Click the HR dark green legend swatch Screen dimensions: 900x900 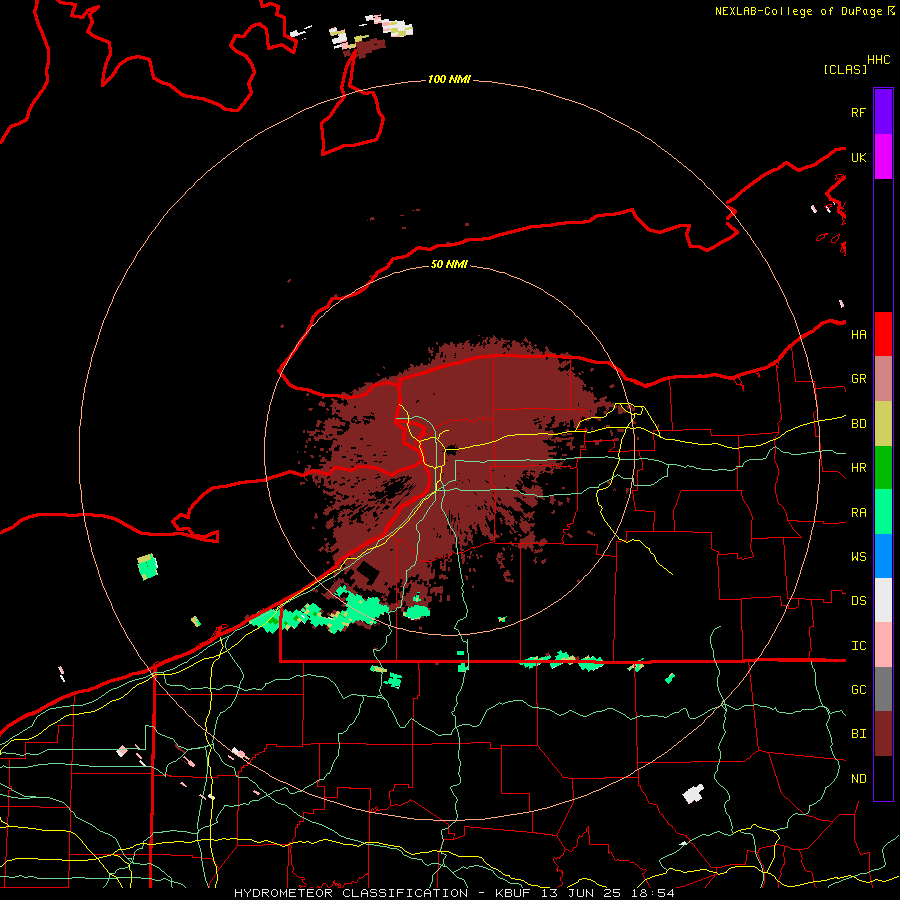[883, 468]
